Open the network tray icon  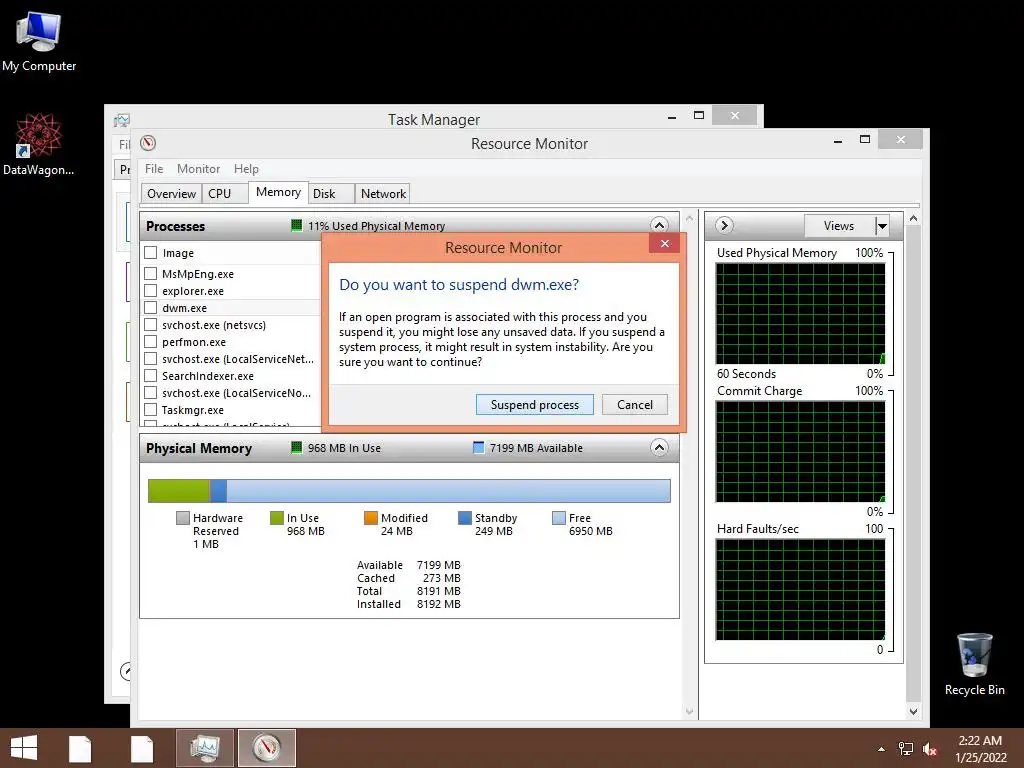click(906, 749)
